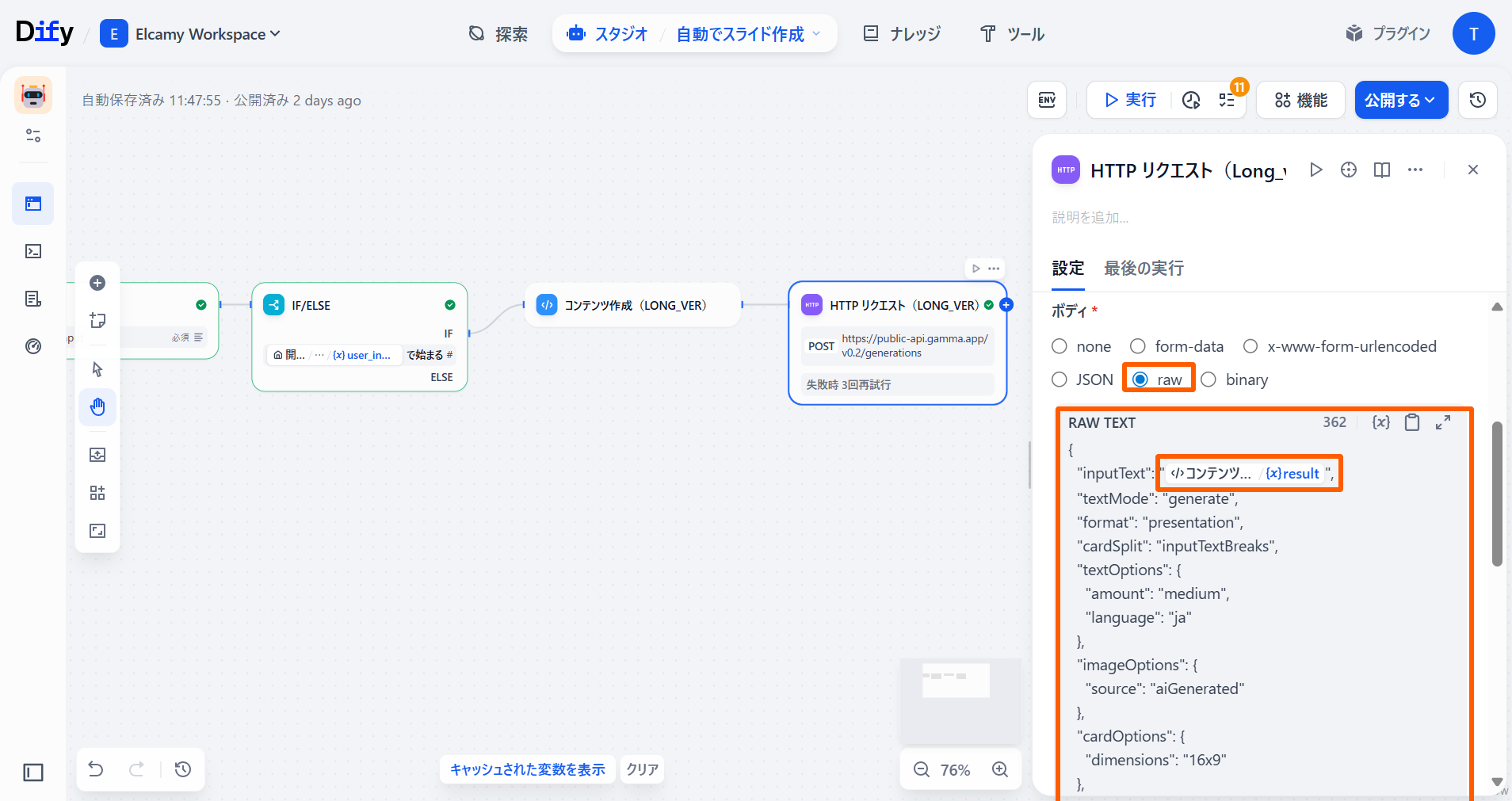Click the undo arrow icon
Image resolution: width=1512 pixels, height=801 pixels.
pyautogui.click(x=96, y=769)
